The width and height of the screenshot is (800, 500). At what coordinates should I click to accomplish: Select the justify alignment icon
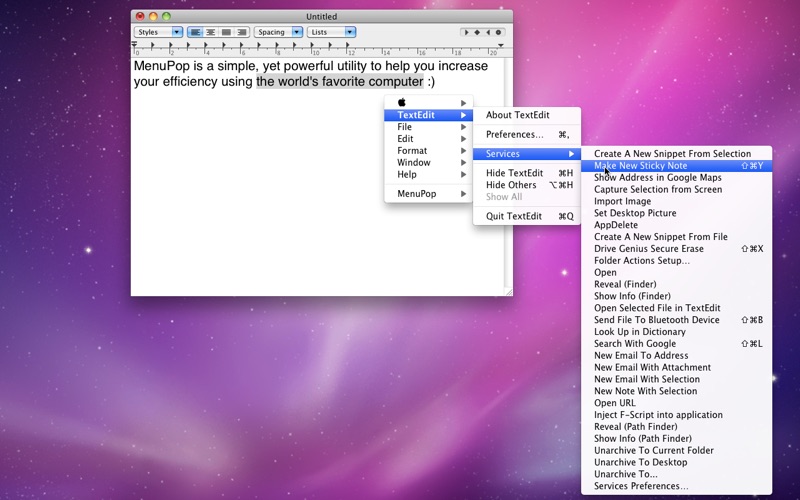[226, 32]
